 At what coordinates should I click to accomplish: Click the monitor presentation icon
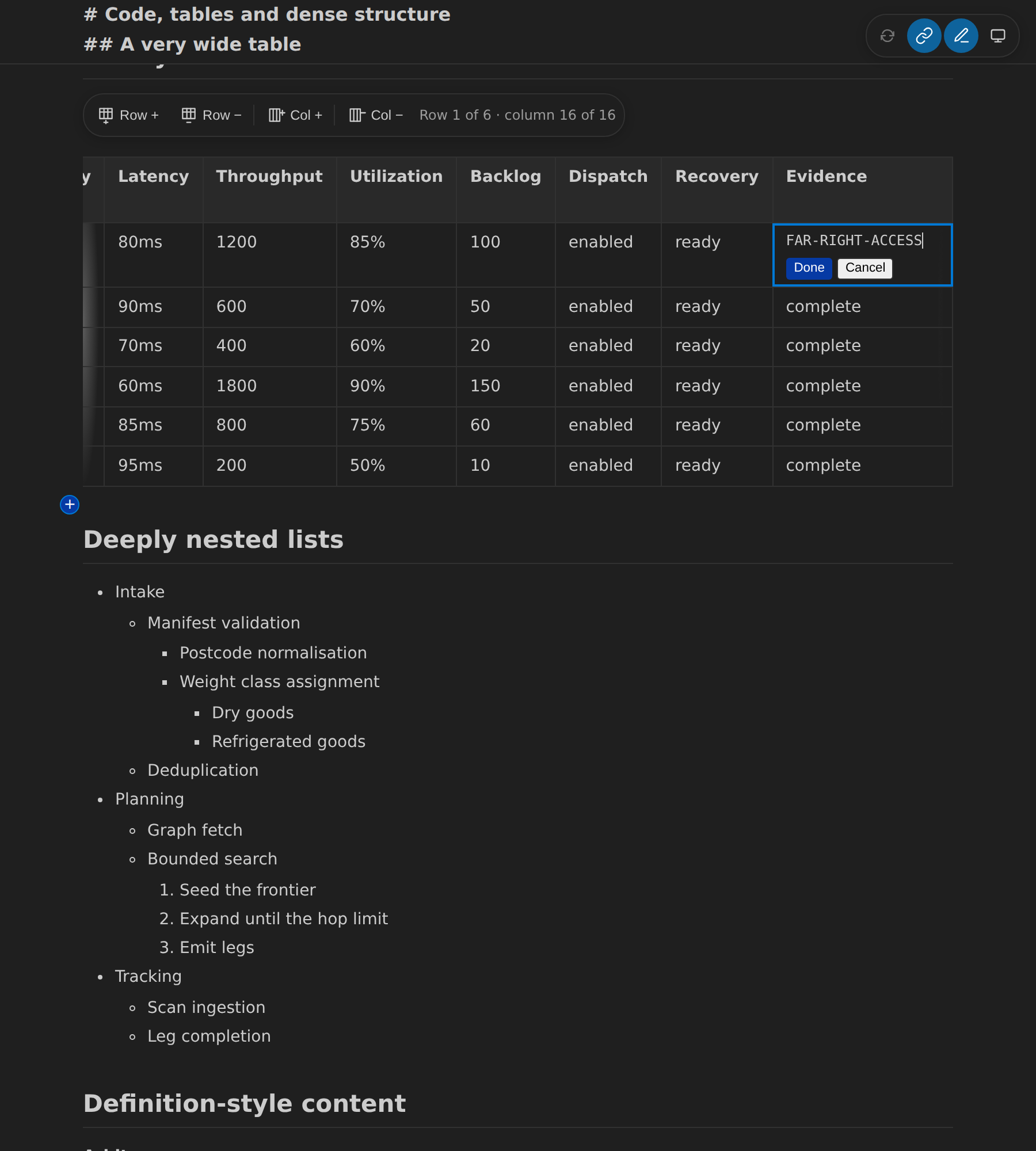[998, 36]
